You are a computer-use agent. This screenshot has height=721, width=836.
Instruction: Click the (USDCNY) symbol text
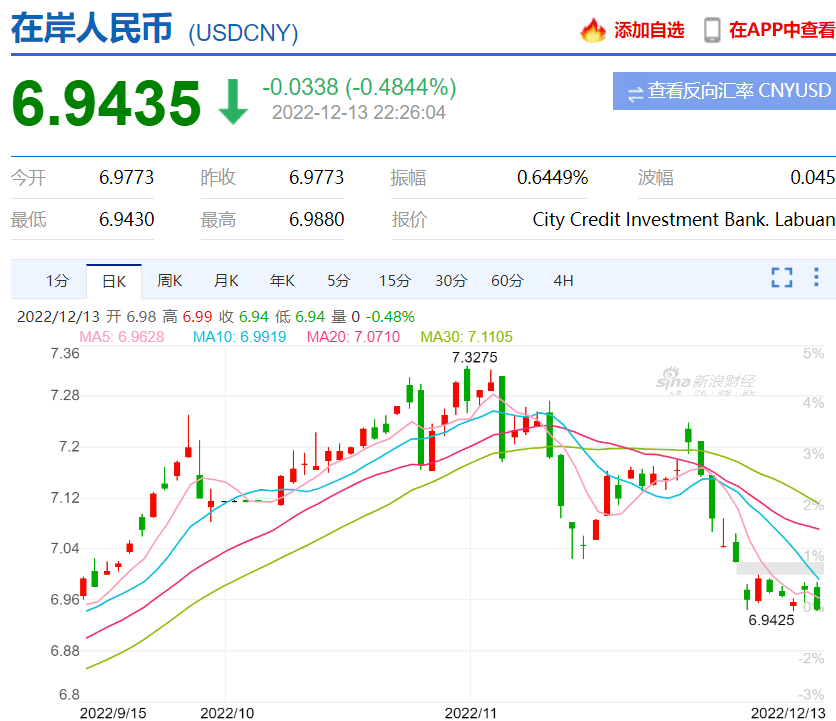coord(243,33)
